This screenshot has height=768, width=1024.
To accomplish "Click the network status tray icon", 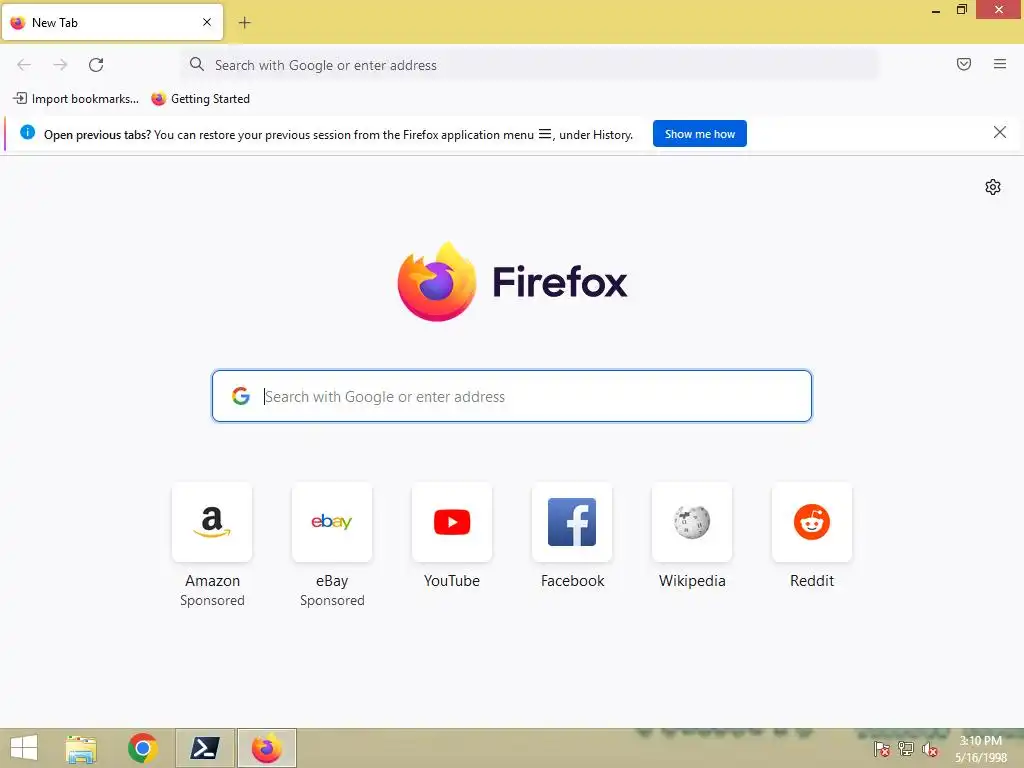I will [x=906, y=749].
